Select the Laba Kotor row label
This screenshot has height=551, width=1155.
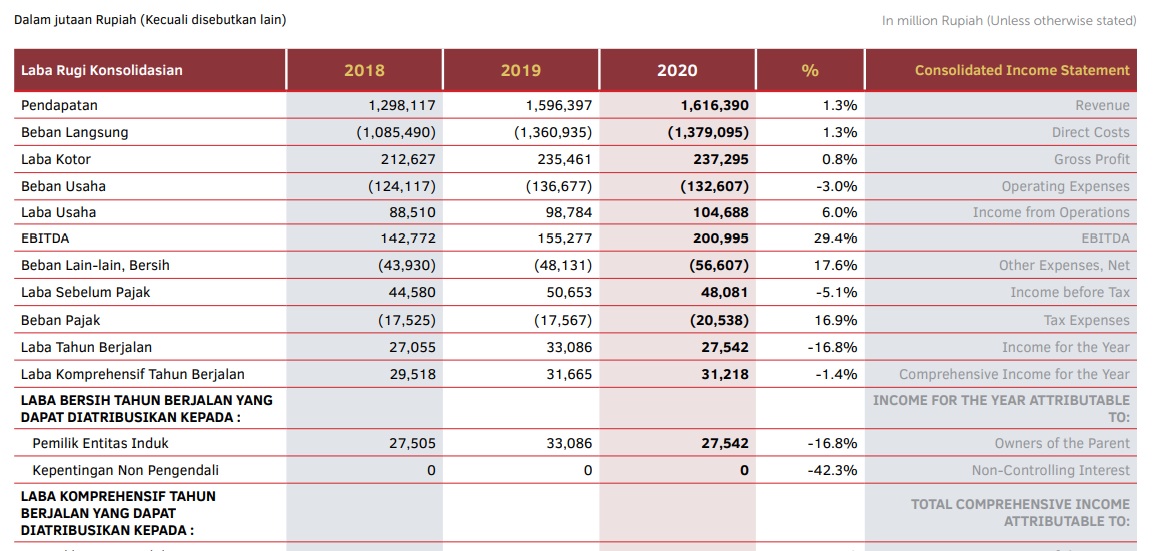click(56, 159)
